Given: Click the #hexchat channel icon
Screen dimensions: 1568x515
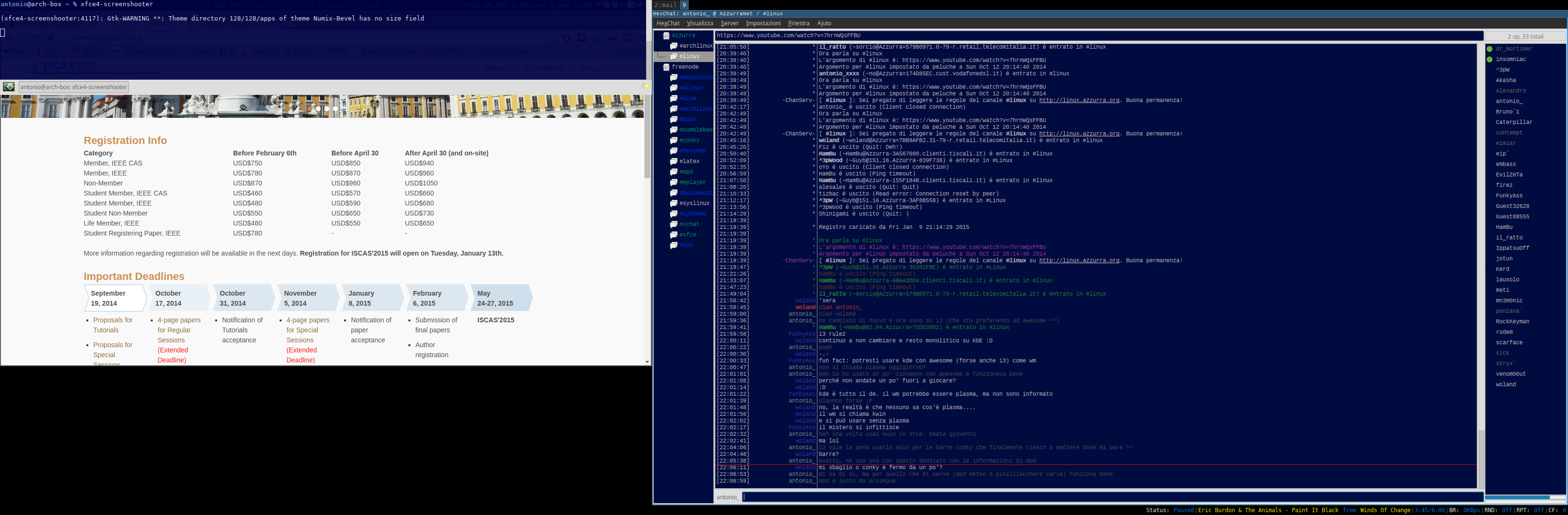Looking at the screenshot, I should point(674,151).
